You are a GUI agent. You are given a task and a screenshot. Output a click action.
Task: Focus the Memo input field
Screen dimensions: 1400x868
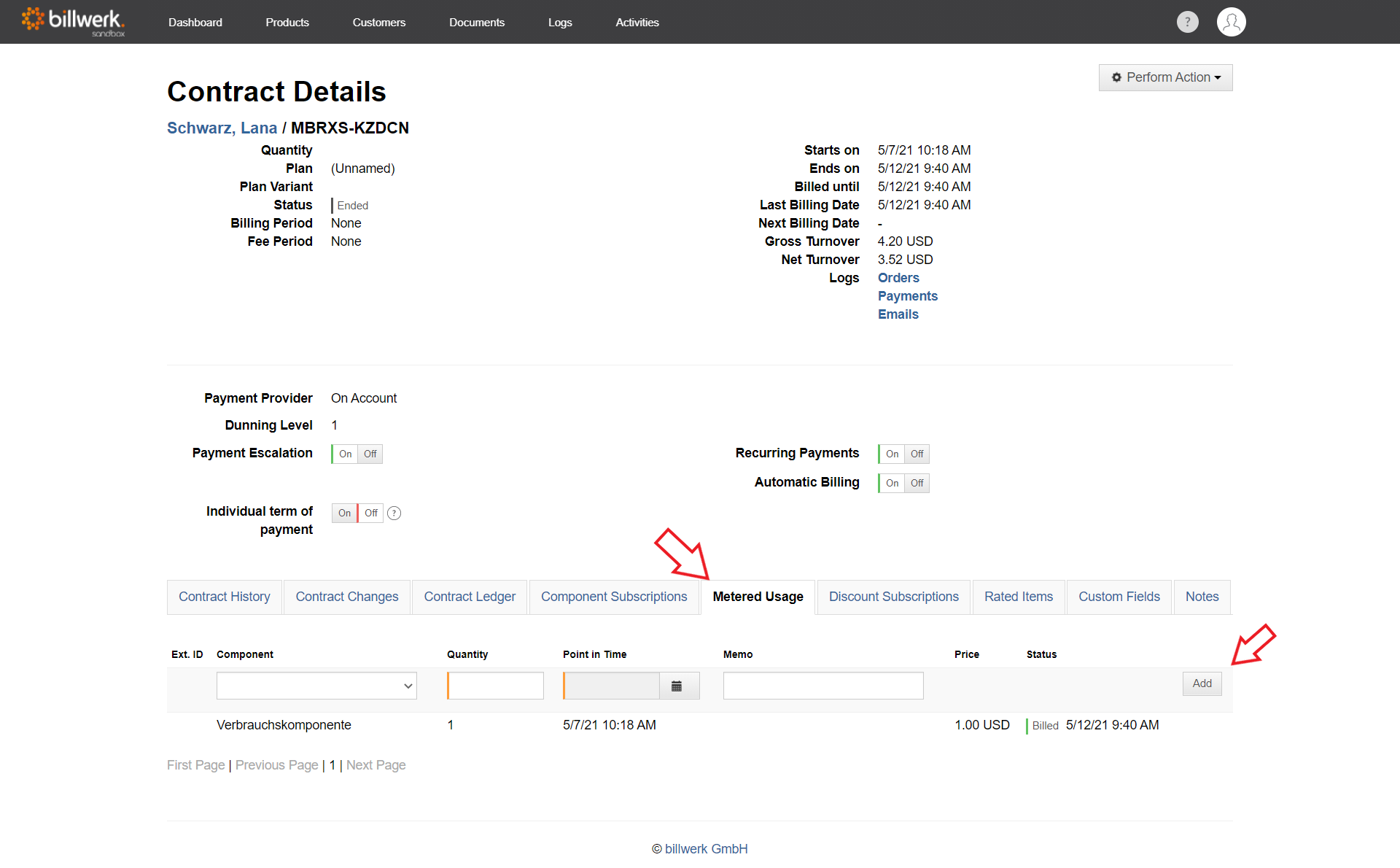tap(823, 686)
